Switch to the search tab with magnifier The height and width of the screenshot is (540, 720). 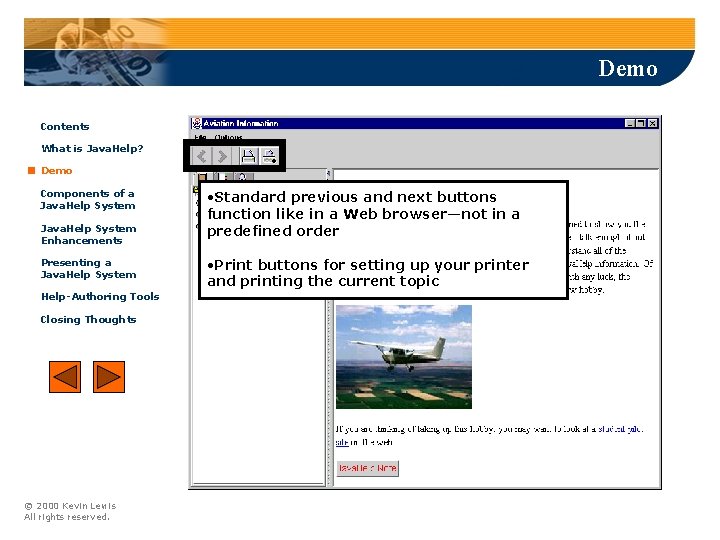coord(243,177)
